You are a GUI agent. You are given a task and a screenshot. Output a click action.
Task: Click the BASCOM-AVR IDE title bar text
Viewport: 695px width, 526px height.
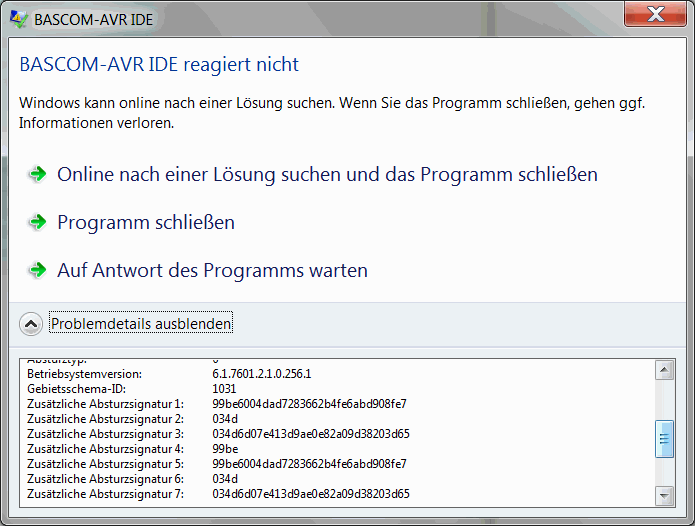point(94,20)
